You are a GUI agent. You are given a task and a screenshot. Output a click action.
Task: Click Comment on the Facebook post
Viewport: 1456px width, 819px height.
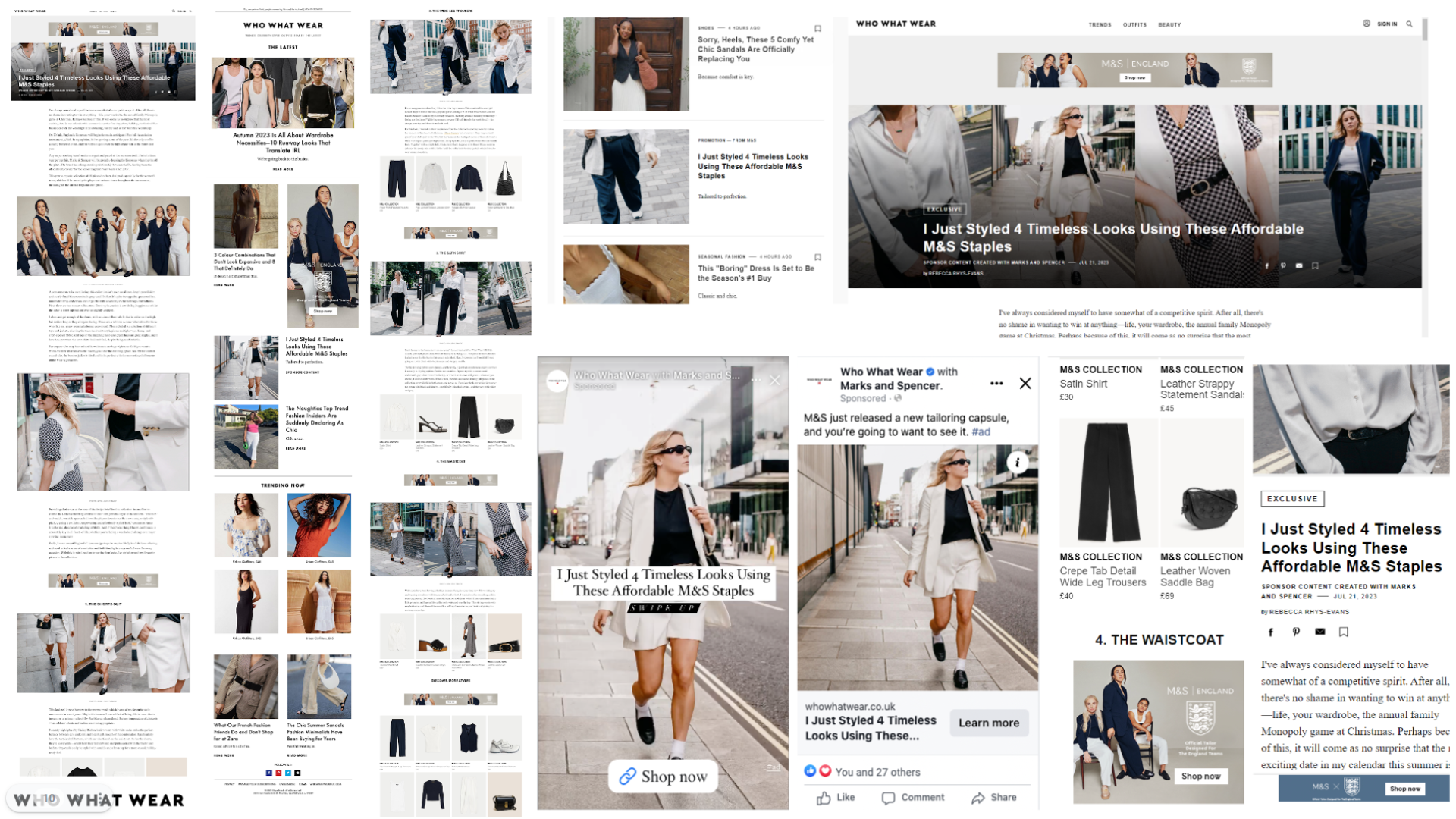[x=913, y=798]
